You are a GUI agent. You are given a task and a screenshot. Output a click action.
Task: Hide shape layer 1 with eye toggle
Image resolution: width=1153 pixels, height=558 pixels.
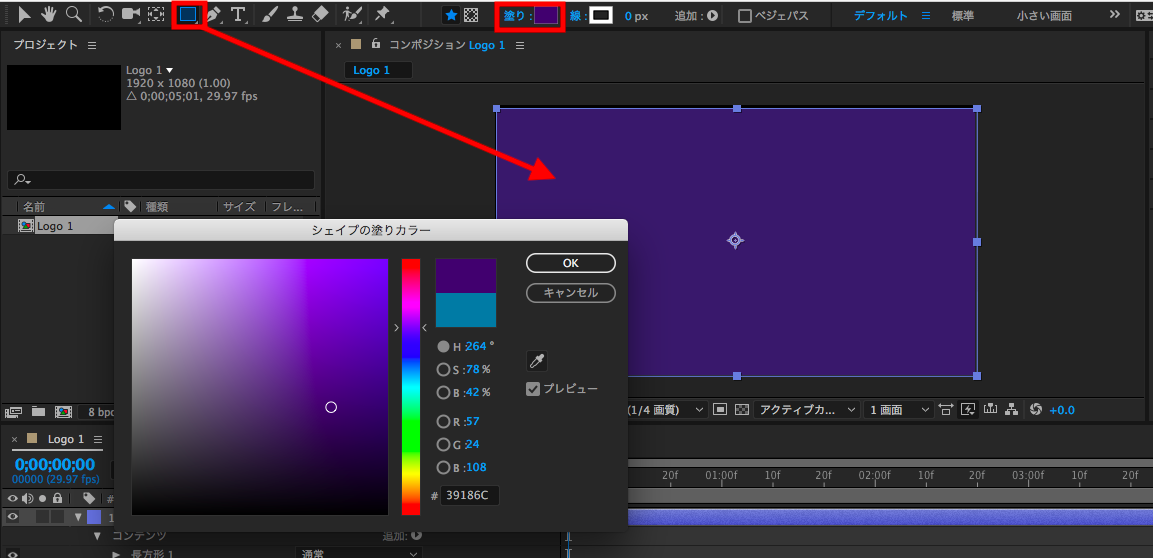13,517
